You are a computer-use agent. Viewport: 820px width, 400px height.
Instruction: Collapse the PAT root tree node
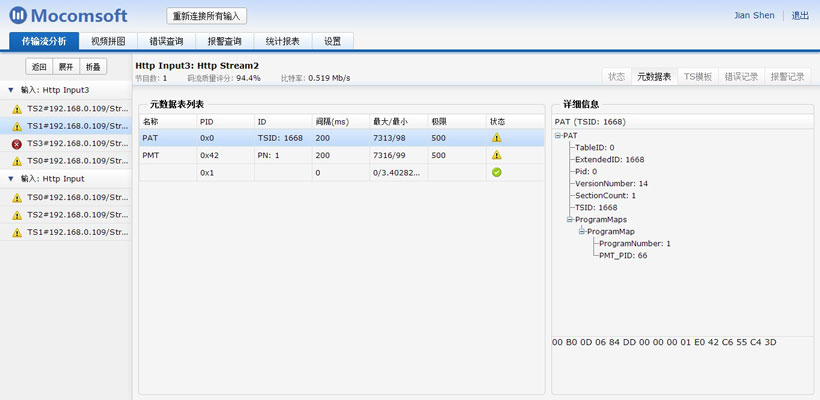pos(558,135)
